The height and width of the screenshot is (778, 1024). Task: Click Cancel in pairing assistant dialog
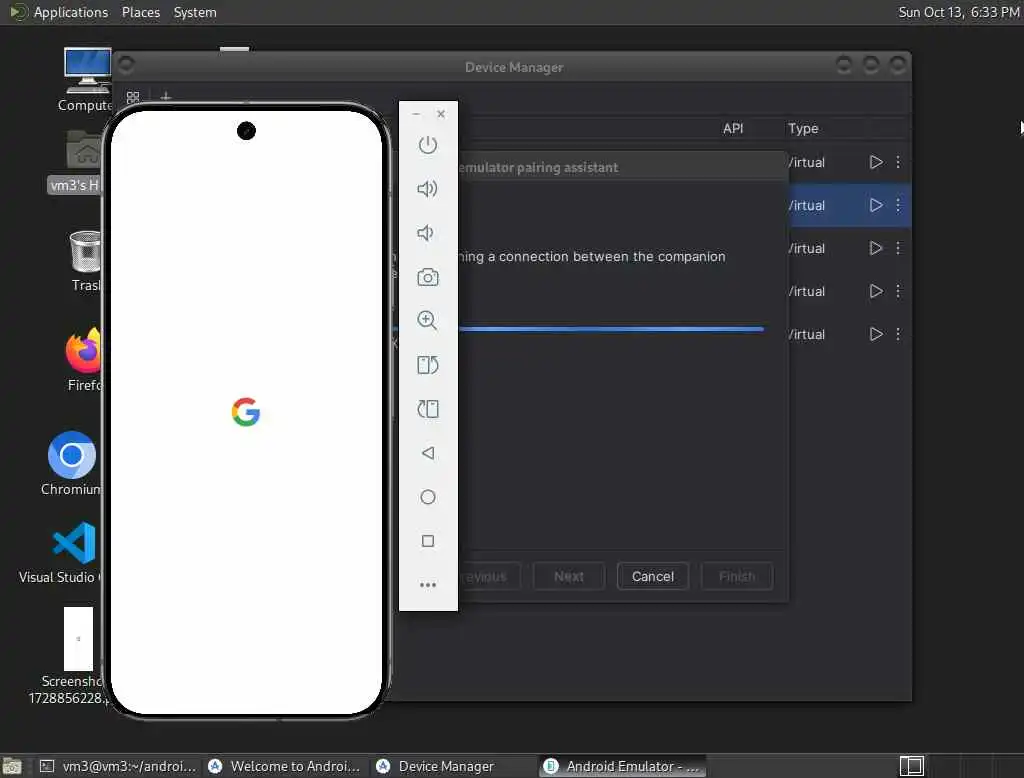(x=652, y=576)
